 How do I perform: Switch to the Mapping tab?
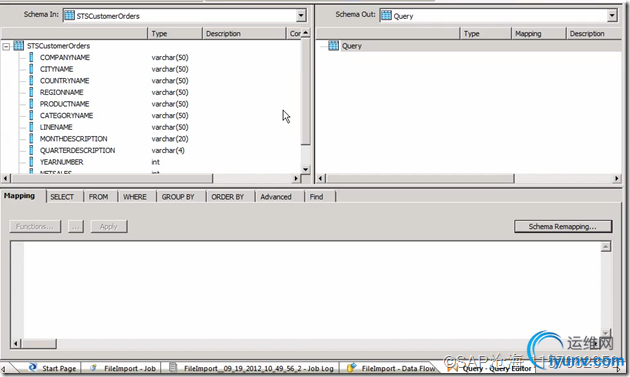coord(19,196)
